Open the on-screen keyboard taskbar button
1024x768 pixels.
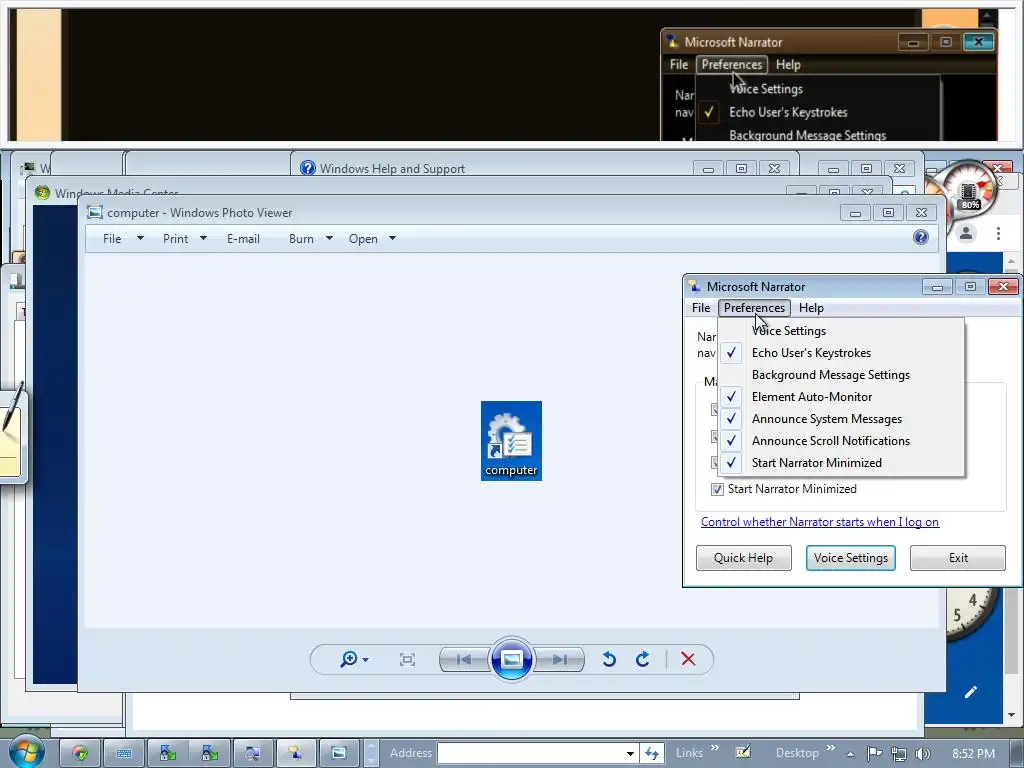pyautogui.click(x=124, y=754)
